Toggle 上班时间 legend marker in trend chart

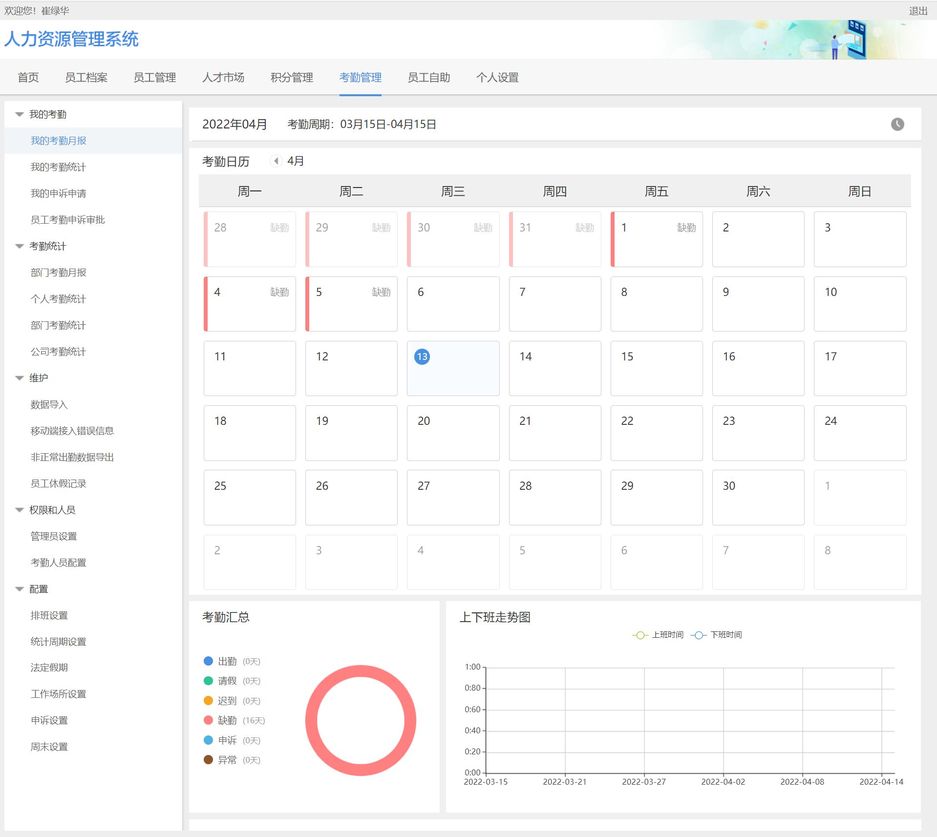point(641,635)
